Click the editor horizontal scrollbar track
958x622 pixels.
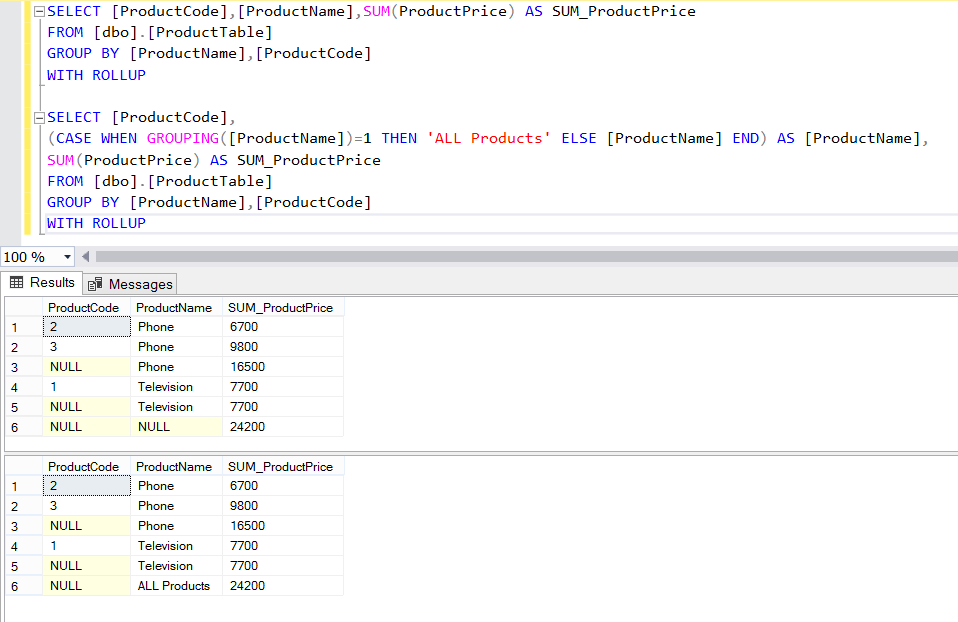[525, 257]
